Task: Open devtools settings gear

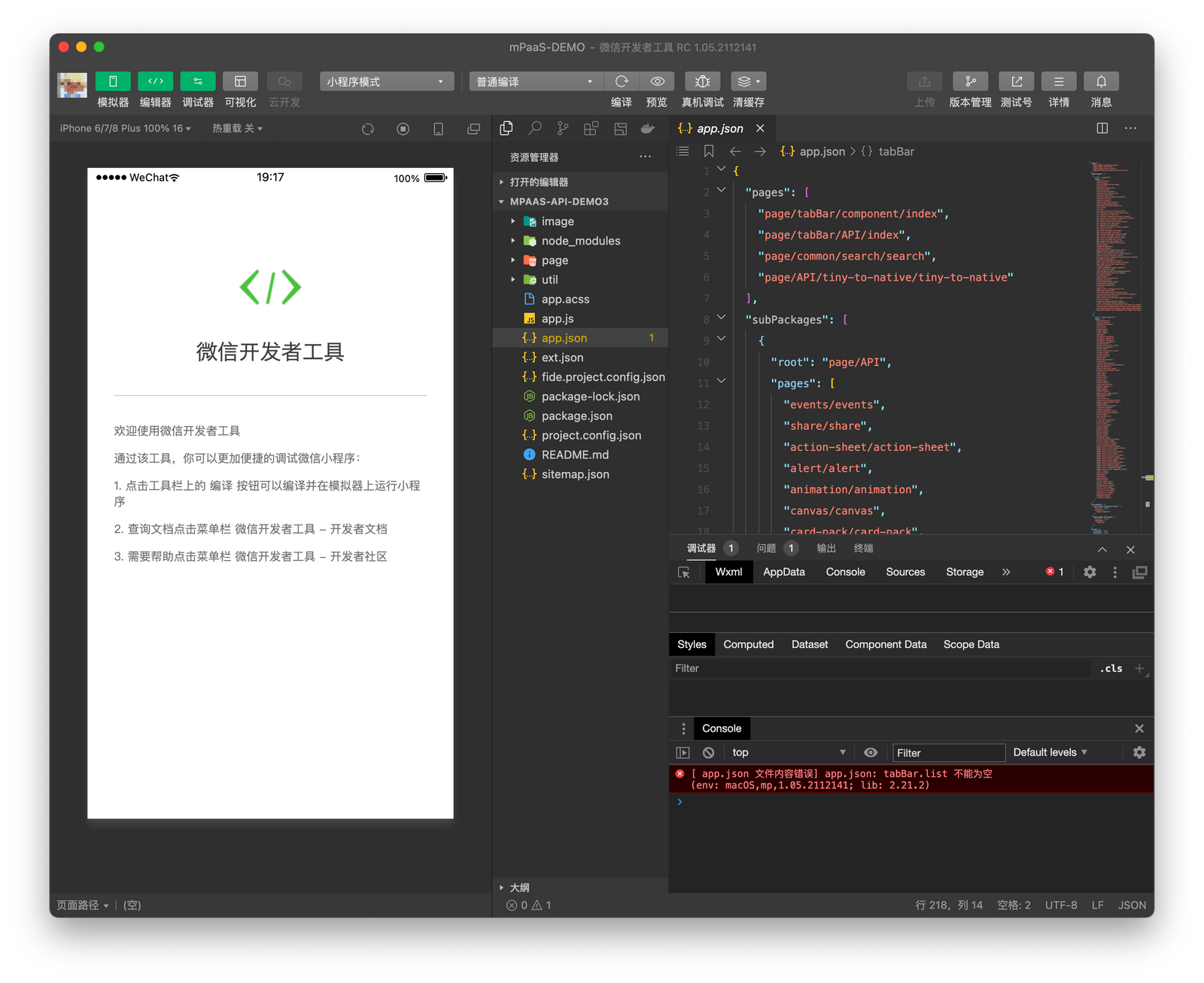Action: [x=1090, y=572]
